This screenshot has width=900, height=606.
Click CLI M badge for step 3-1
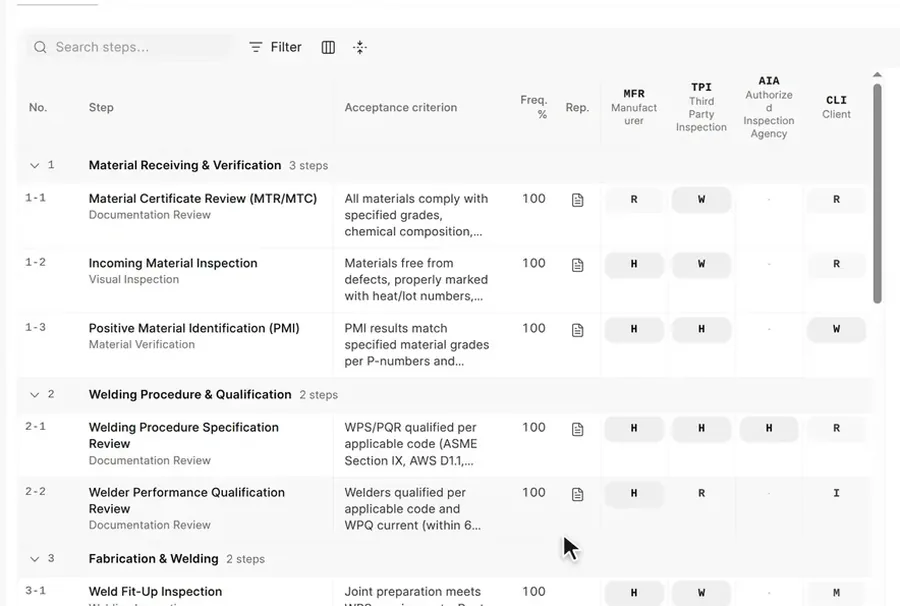pyautogui.click(x=836, y=593)
